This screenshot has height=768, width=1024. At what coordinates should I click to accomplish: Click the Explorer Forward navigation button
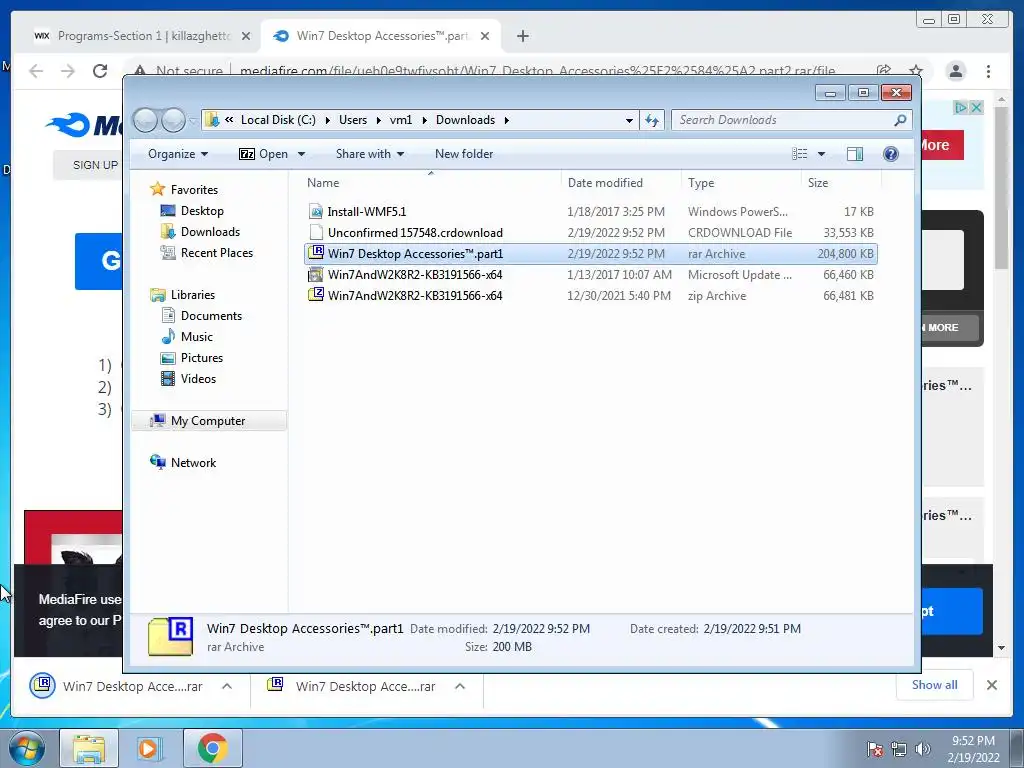coord(173,120)
